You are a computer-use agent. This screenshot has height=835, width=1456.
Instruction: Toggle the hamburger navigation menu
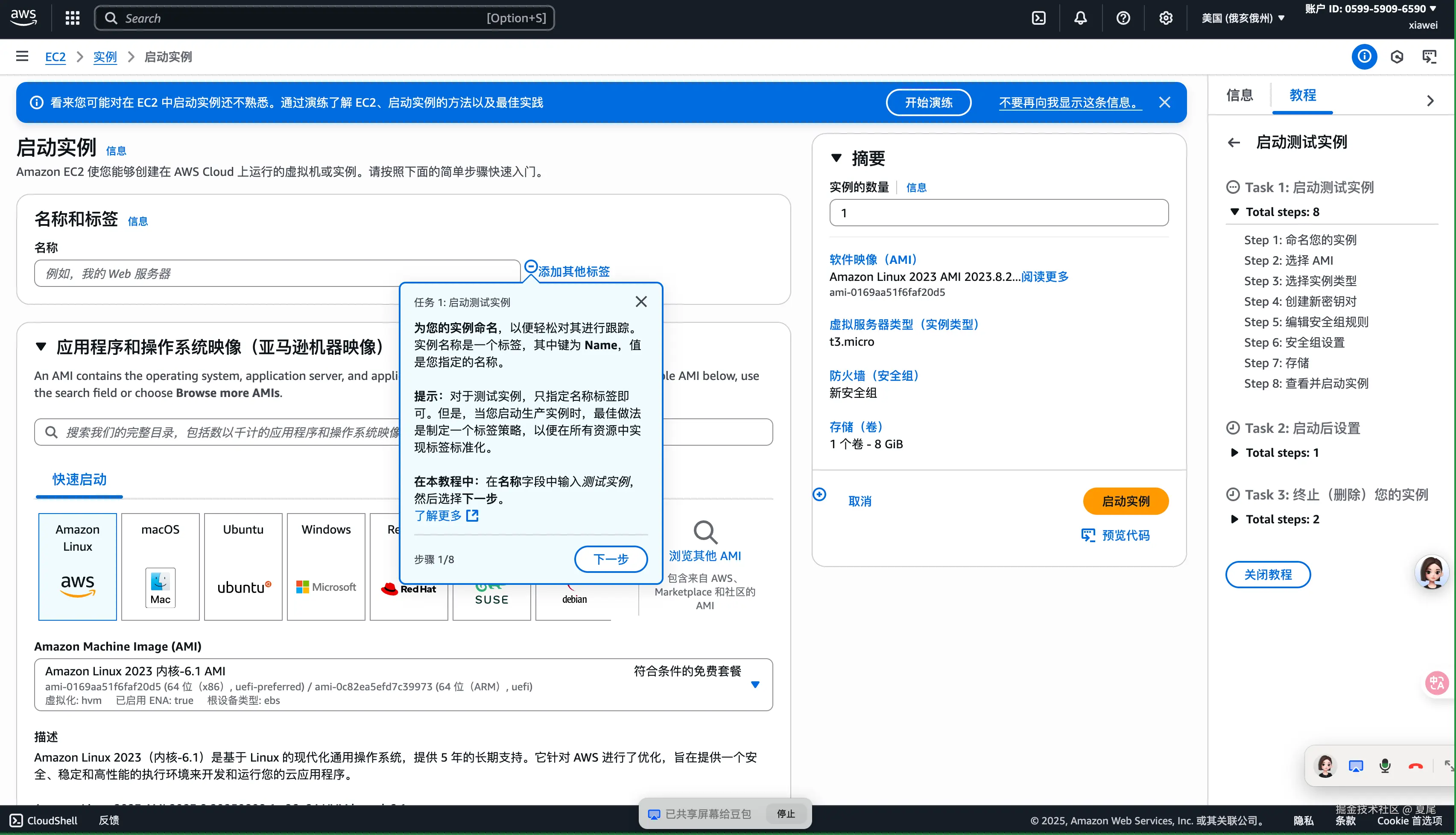[22, 56]
